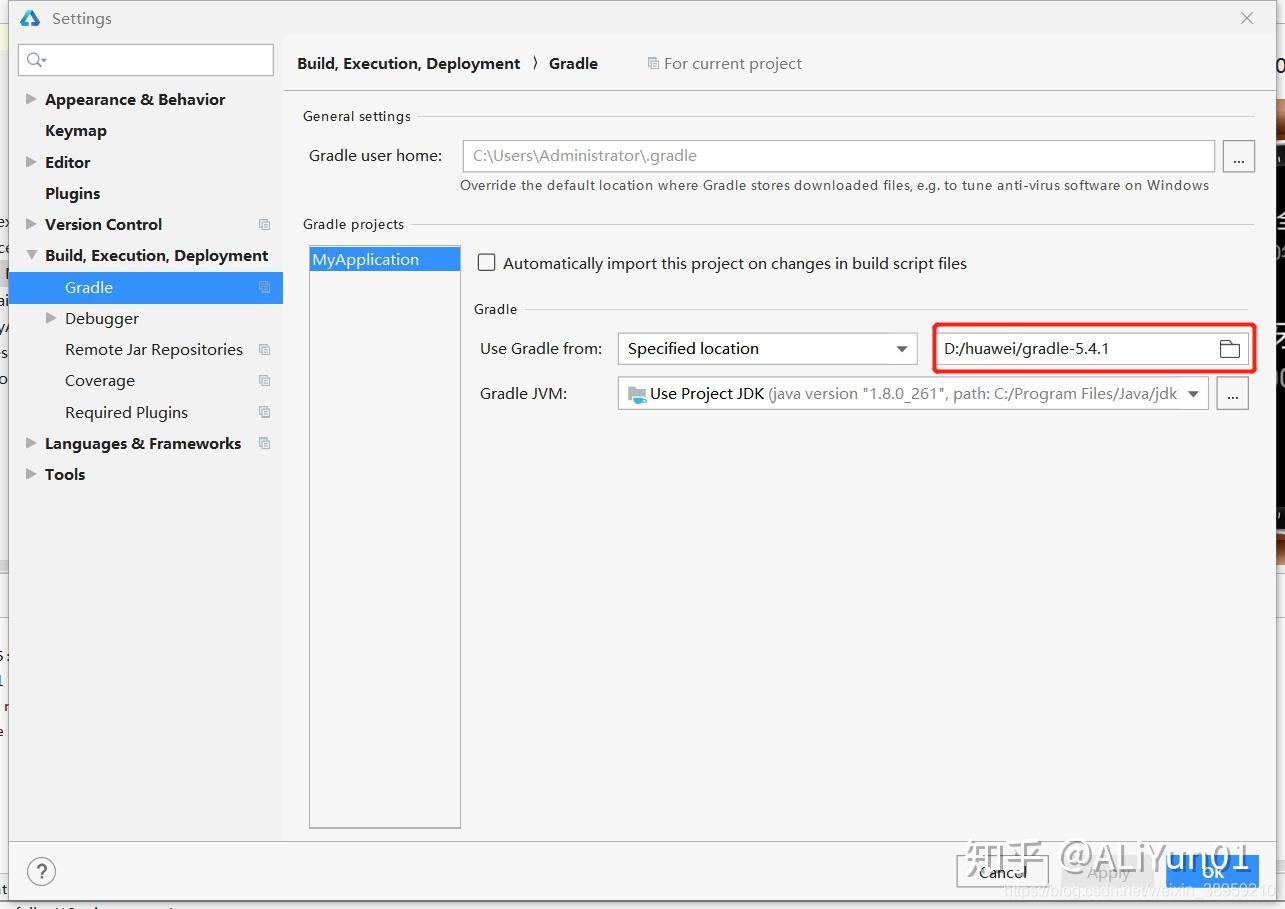The image size is (1285, 909).
Task: Click the OK button
Action: pyautogui.click(x=1212, y=872)
